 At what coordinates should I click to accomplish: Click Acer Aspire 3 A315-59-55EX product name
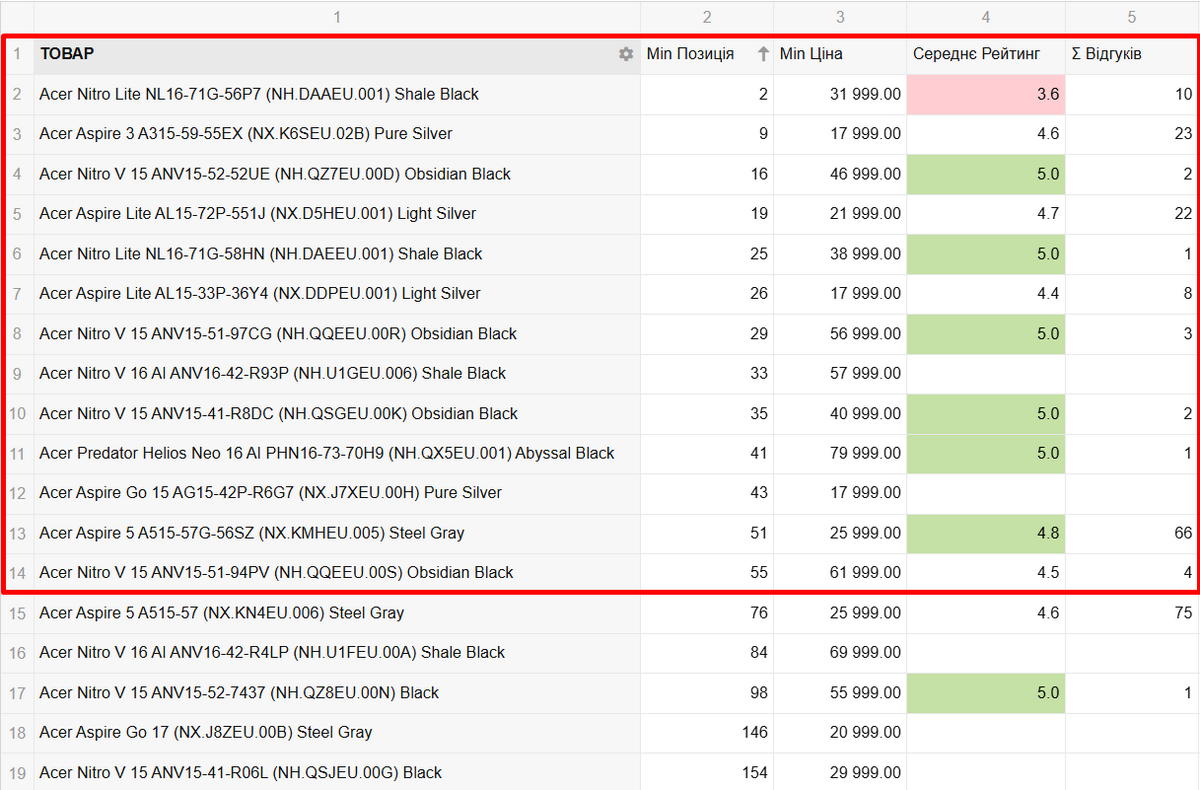(246, 134)
